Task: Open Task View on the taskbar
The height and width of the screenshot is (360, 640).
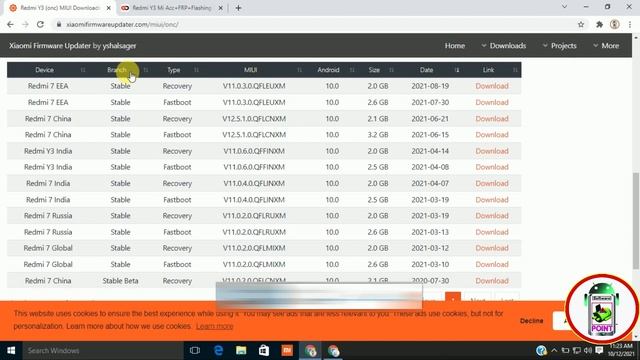Action: click(x=195, y=351)
